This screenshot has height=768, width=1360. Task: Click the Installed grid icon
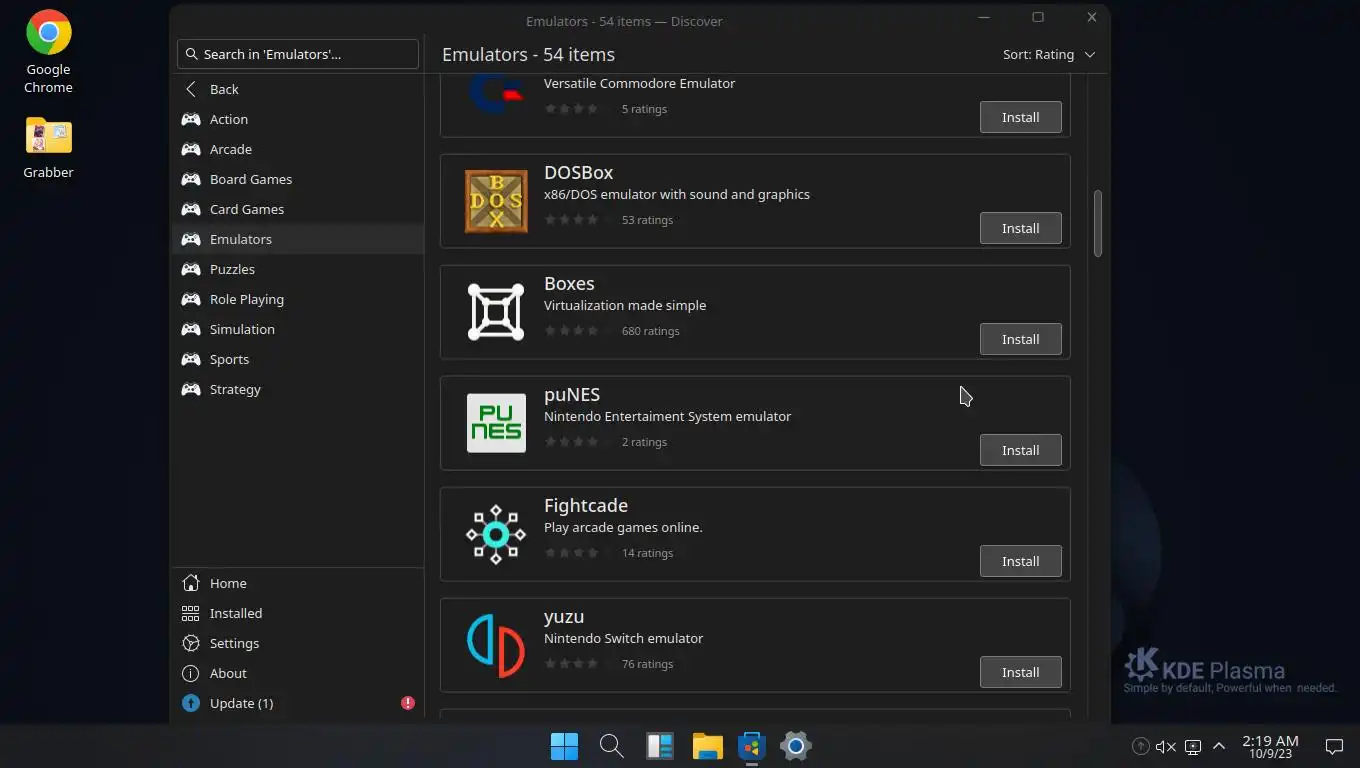[191, 613]
